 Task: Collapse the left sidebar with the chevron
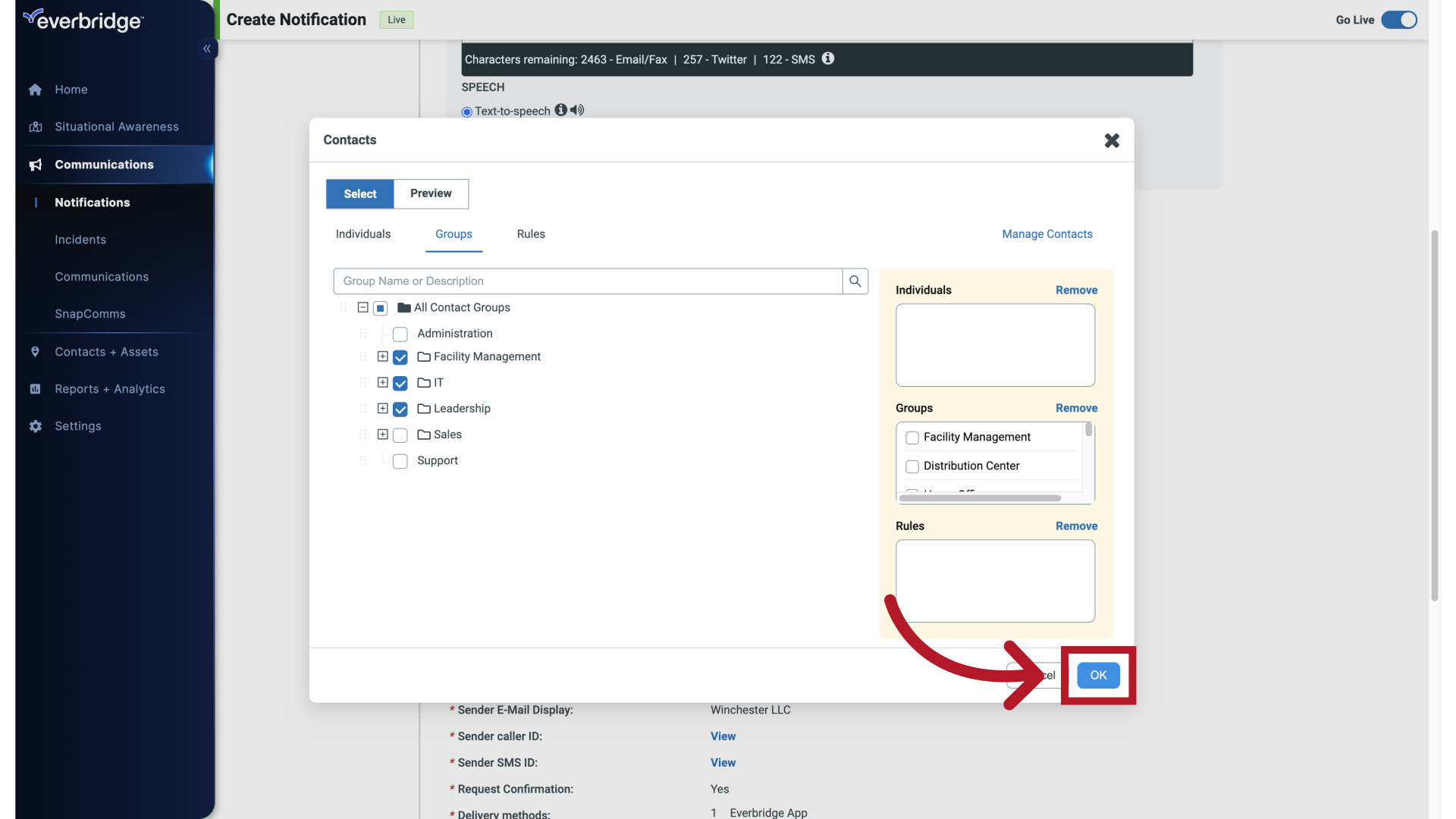point(206,49)
